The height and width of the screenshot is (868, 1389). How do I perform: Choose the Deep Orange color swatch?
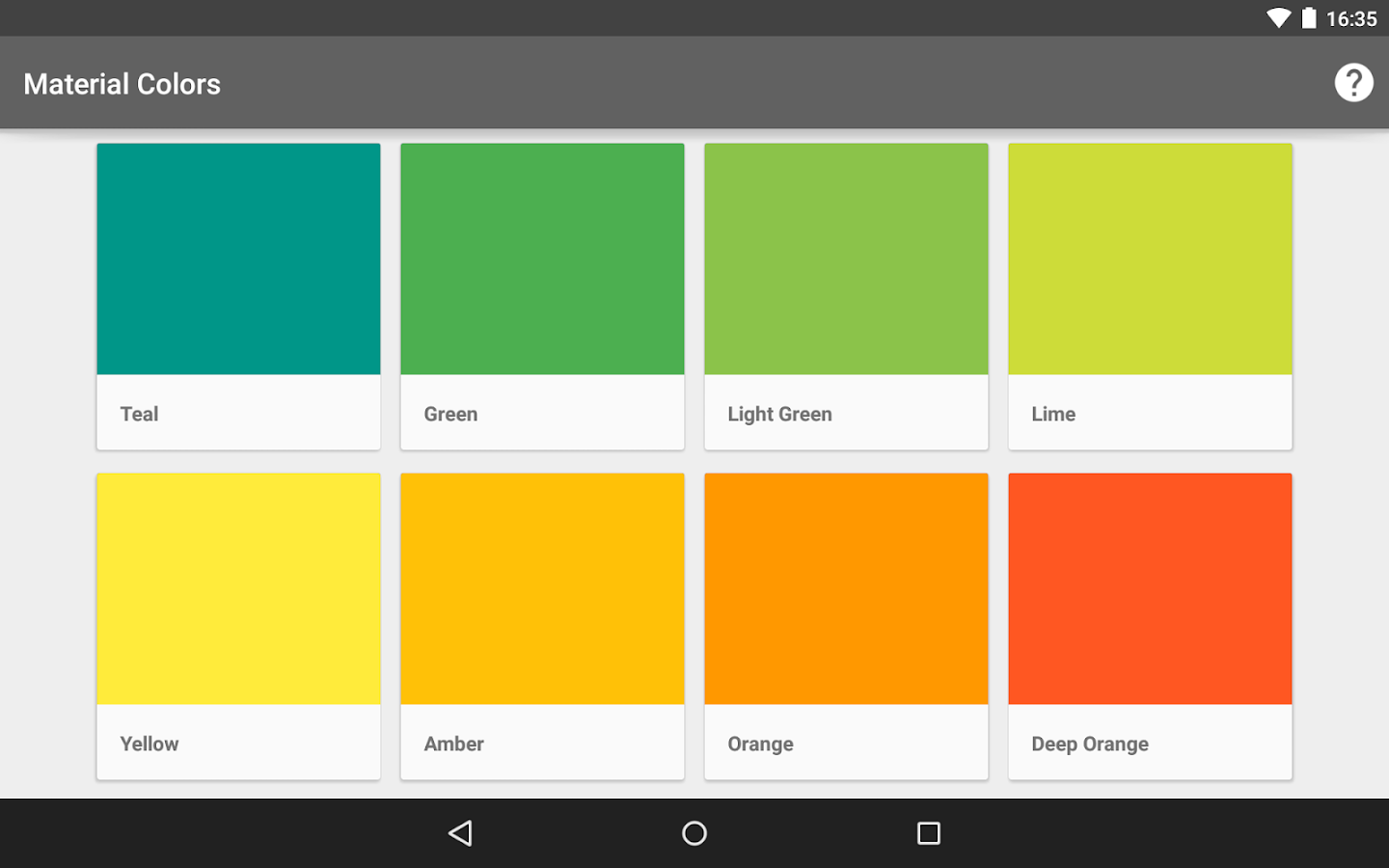[1150, 588]
